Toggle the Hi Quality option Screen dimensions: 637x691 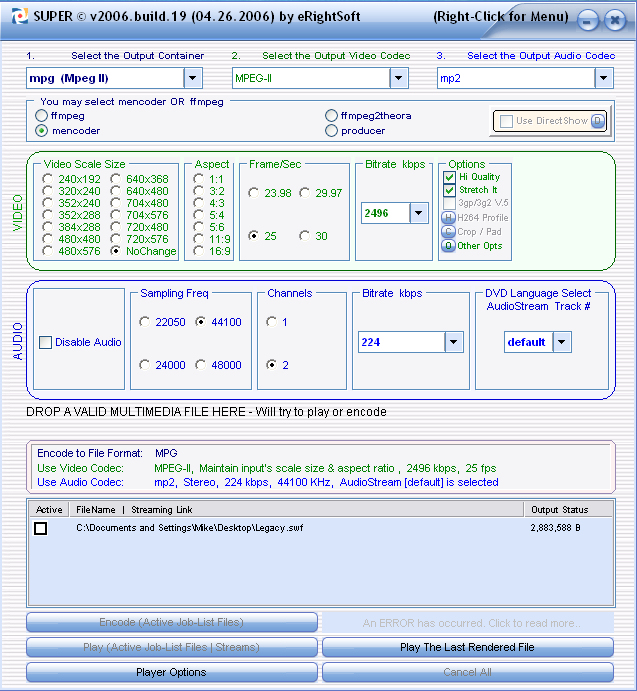(449, 177)
